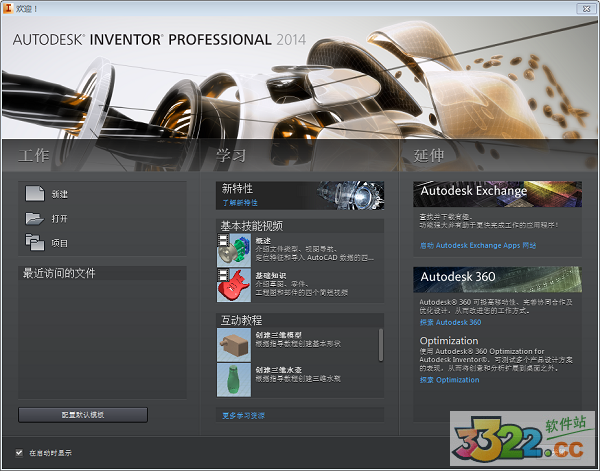This screenshot has width=600, height=471.
Task: Click the 最近访问的文件 header
Action: (102, 273)
